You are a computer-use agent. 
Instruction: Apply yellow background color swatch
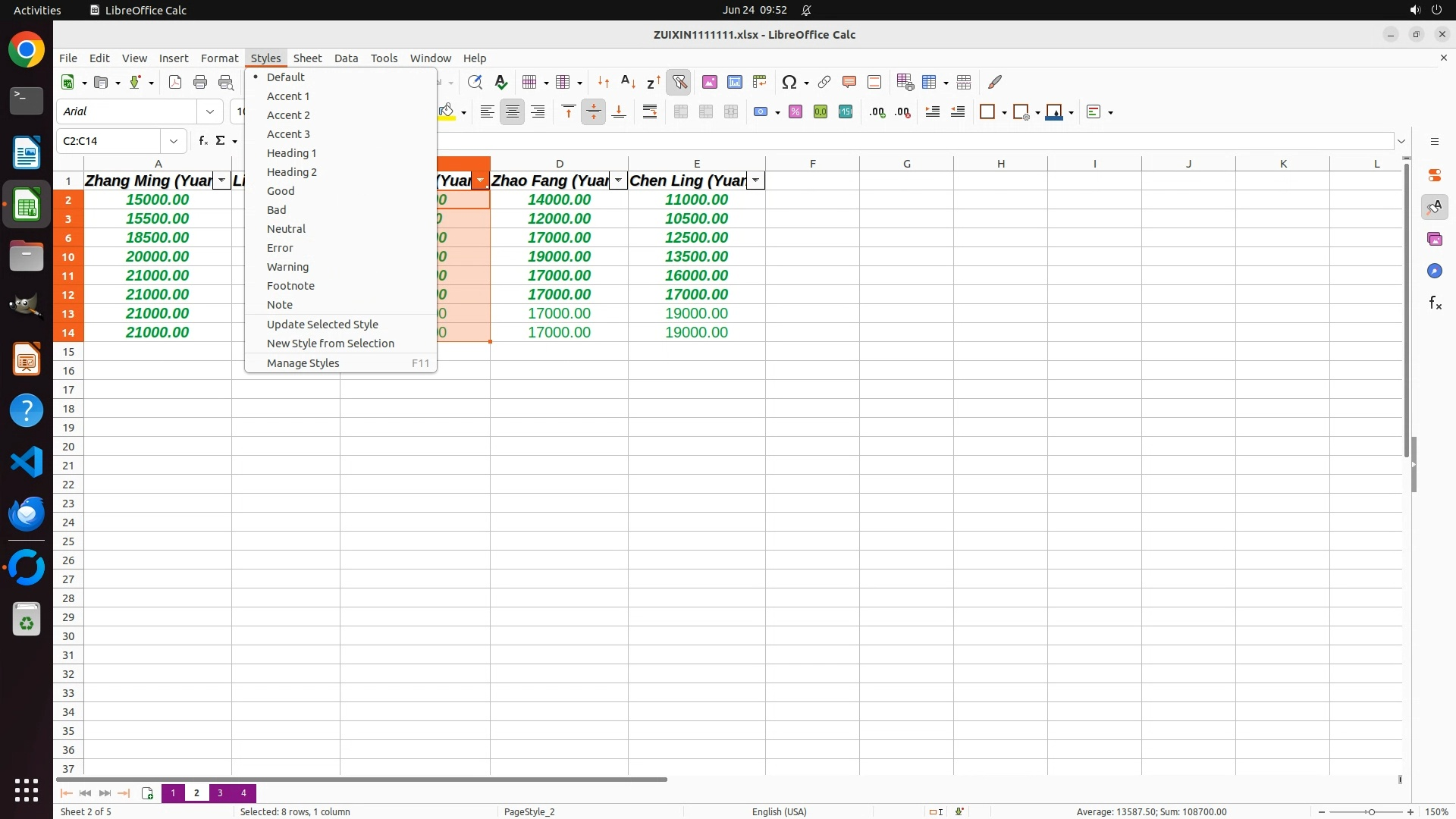(447, 112)
